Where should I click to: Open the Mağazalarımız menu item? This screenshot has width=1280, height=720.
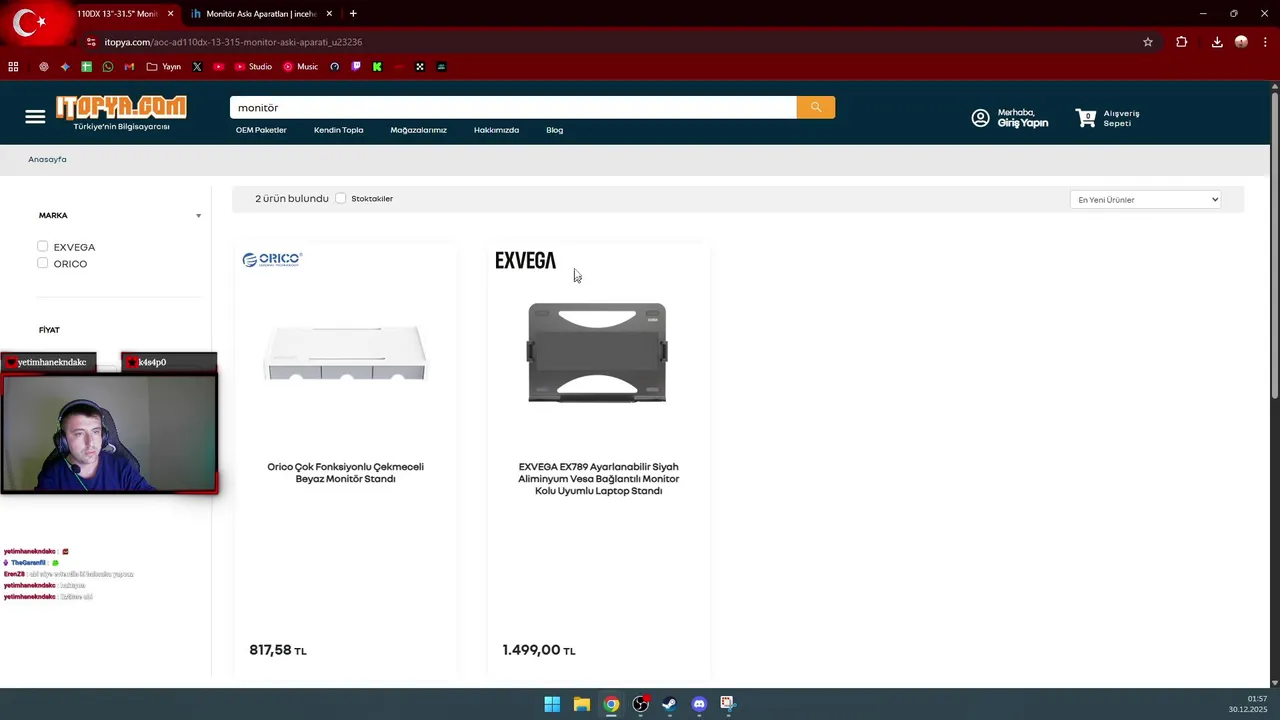tap(418, 130)
